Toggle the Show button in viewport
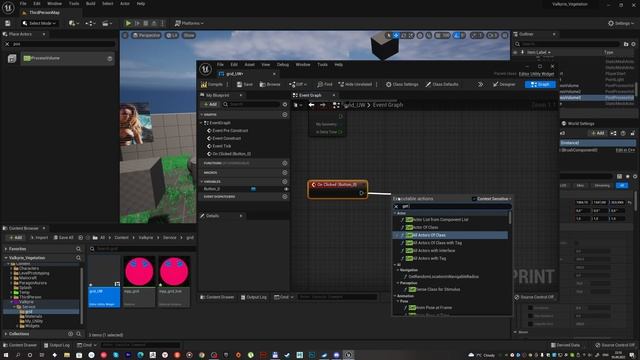 [x=189, y=36]
